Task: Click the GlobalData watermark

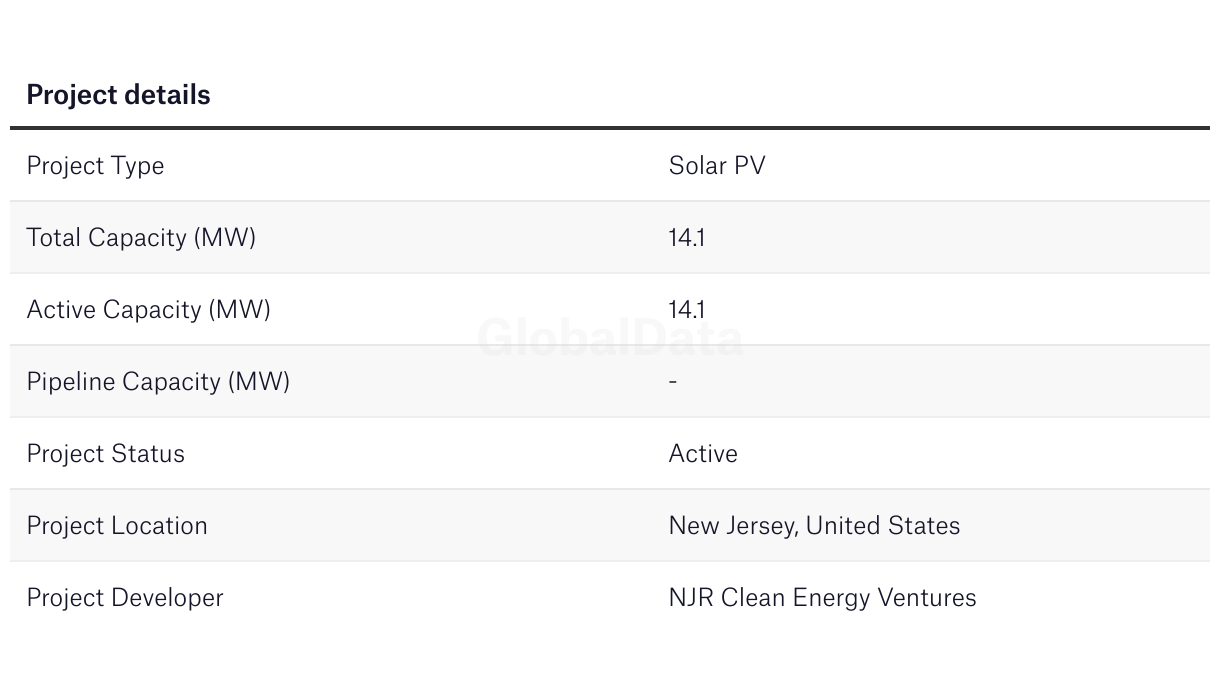Action: click(610, 339)
